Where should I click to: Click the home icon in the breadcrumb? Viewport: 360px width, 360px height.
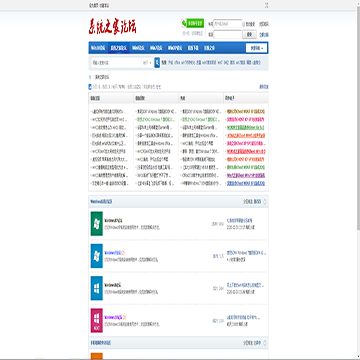[90, 77]
